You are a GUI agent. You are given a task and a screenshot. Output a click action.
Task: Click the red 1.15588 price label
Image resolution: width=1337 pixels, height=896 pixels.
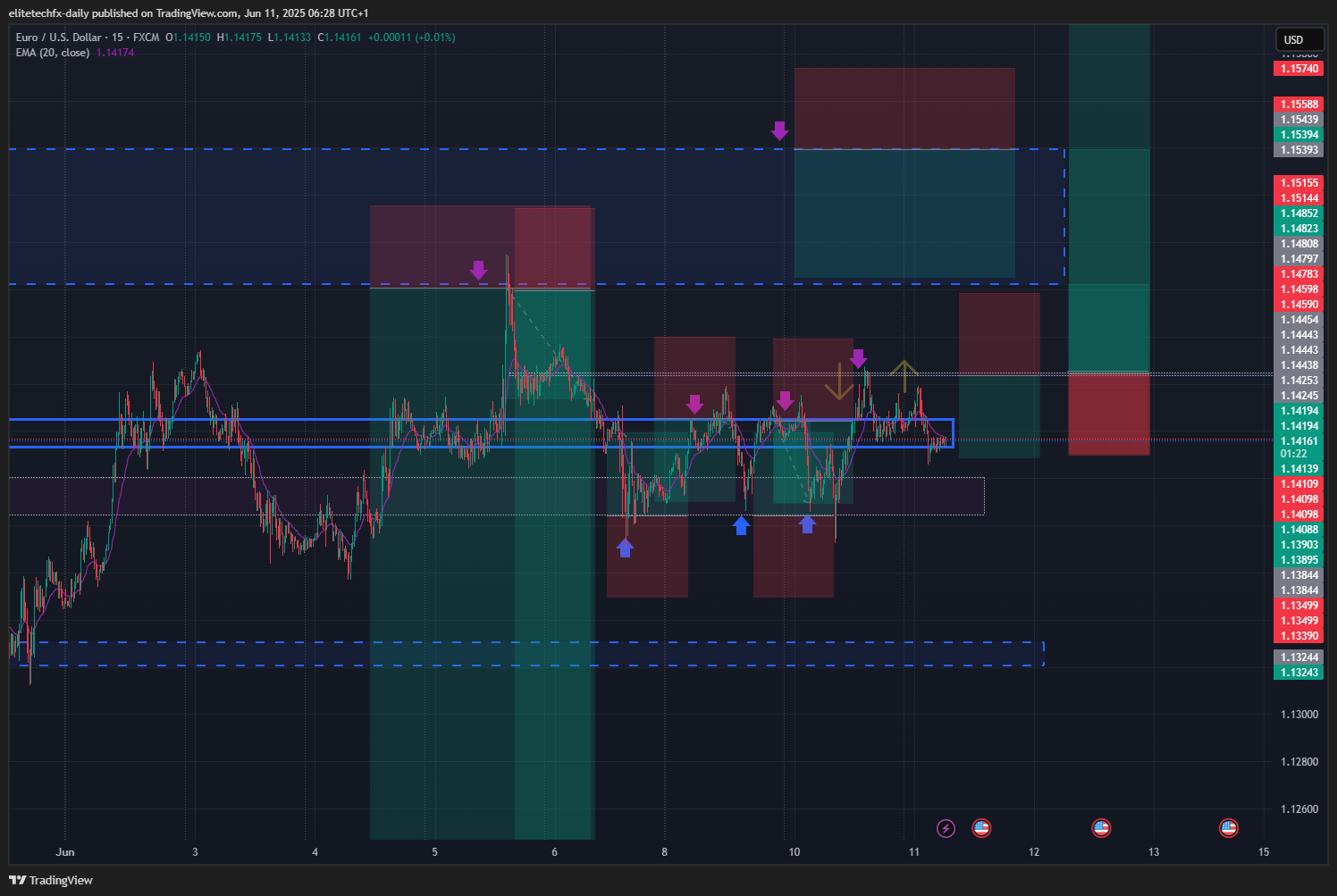1299,105
